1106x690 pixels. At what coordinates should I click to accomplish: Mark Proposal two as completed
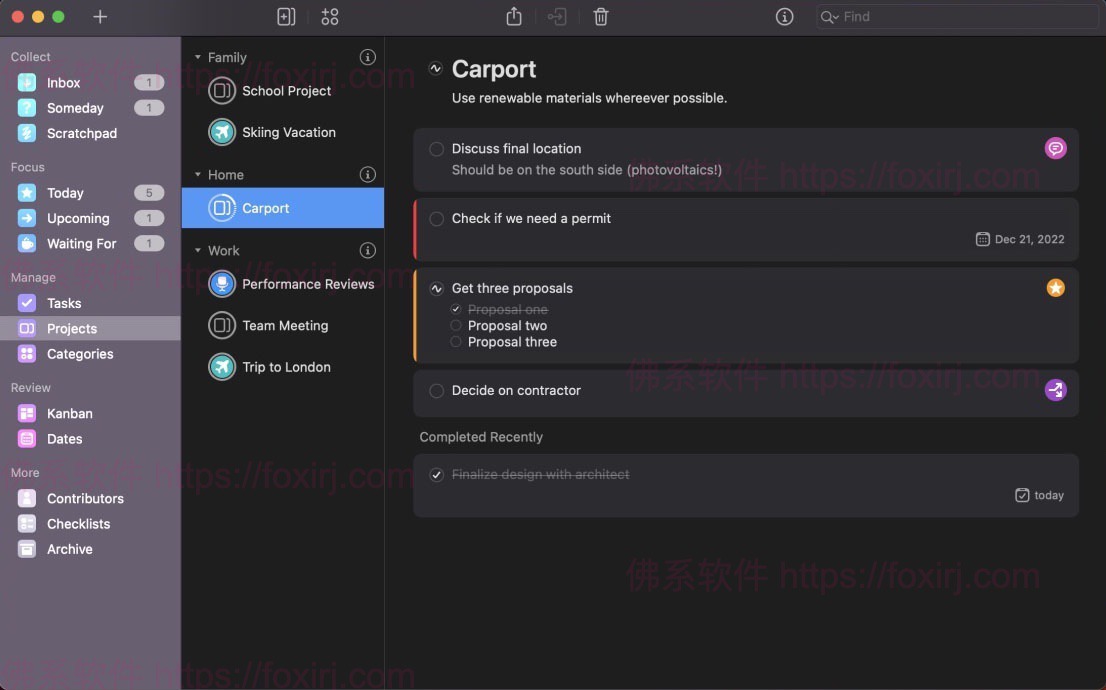point(456,326)
